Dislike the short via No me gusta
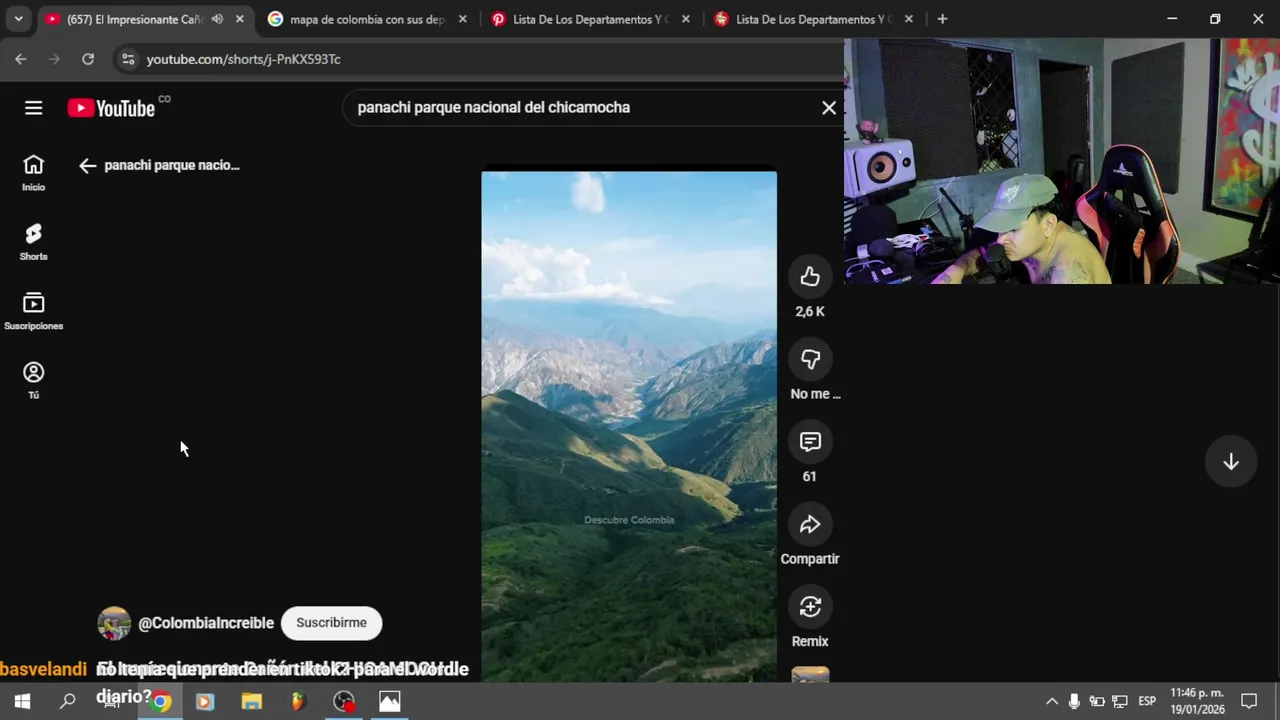 point(810,359)
